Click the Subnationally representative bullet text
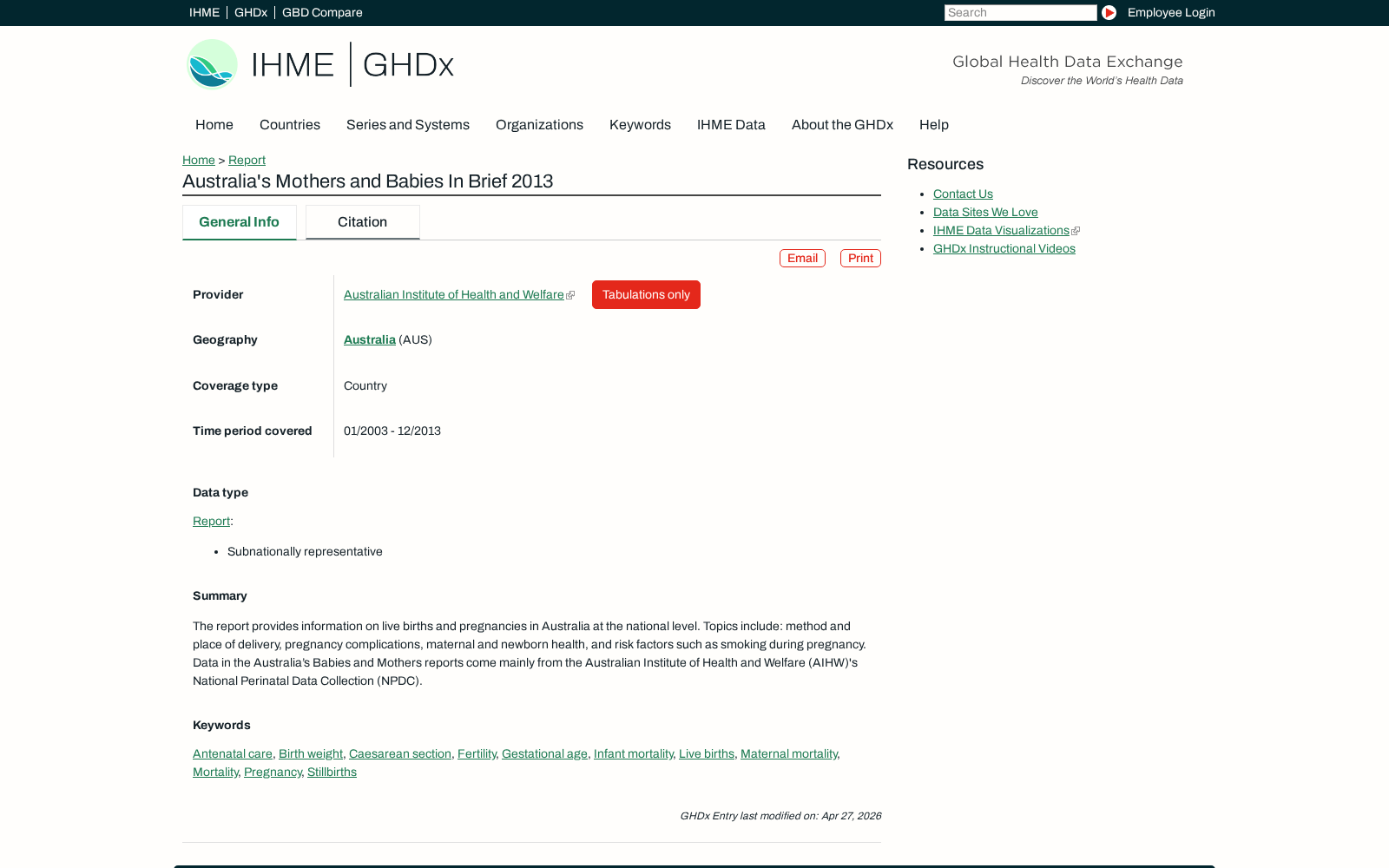1389x868 pixels. pyautogui.click(x=305, y=552)
